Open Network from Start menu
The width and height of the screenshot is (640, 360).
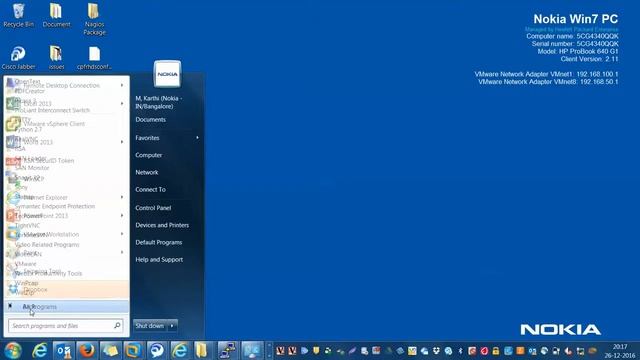pyautogui.click(x=147, y=172)
